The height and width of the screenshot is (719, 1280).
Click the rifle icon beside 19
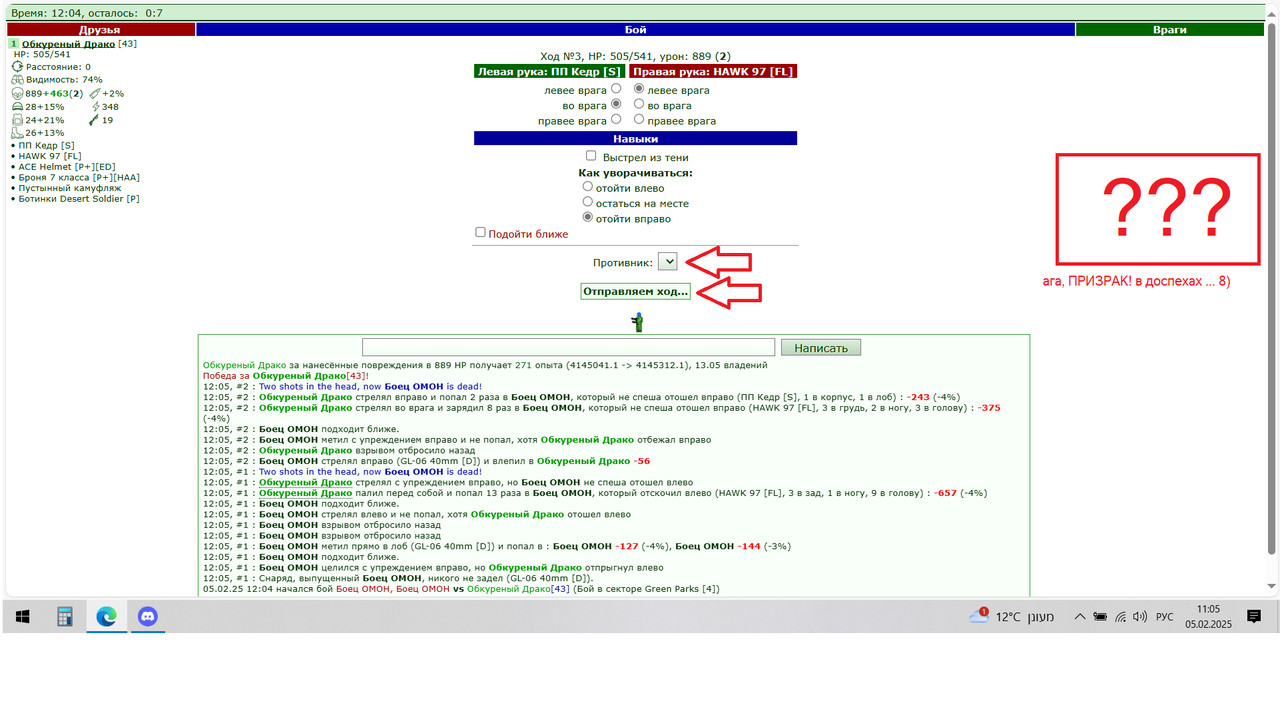pyautogui.click(x=94, y=120)
